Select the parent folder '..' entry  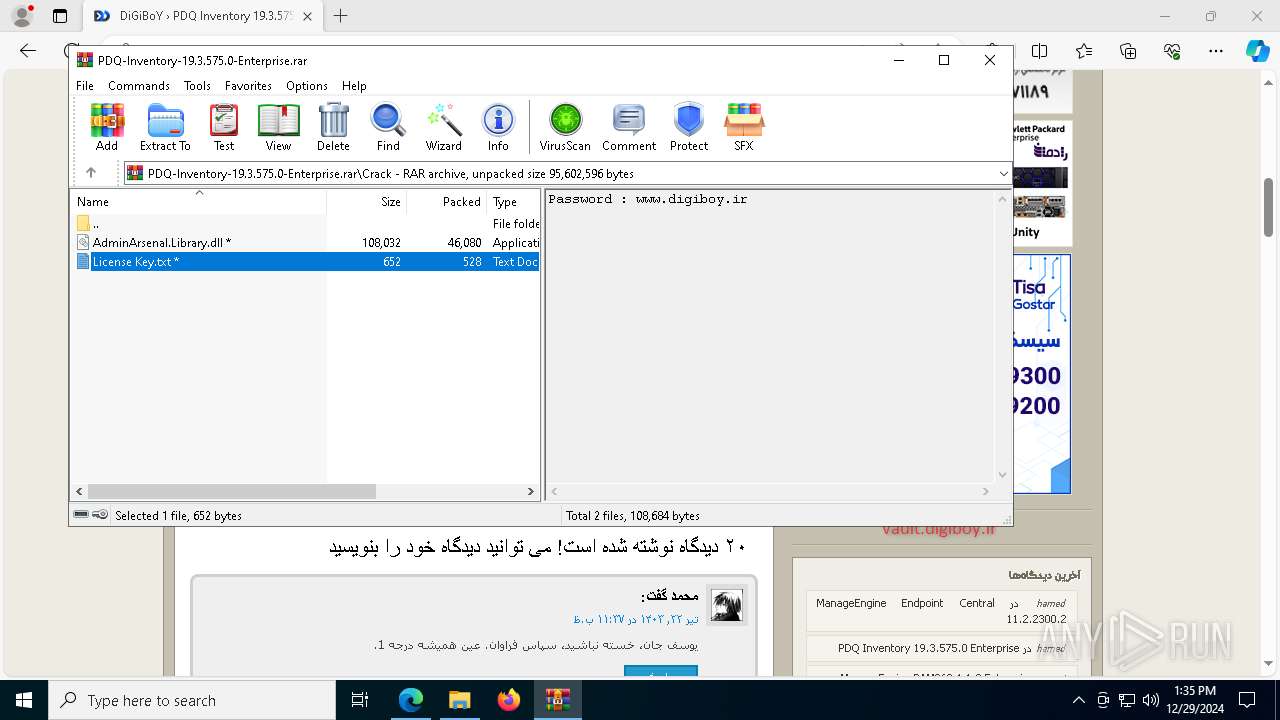click(306, 224)
